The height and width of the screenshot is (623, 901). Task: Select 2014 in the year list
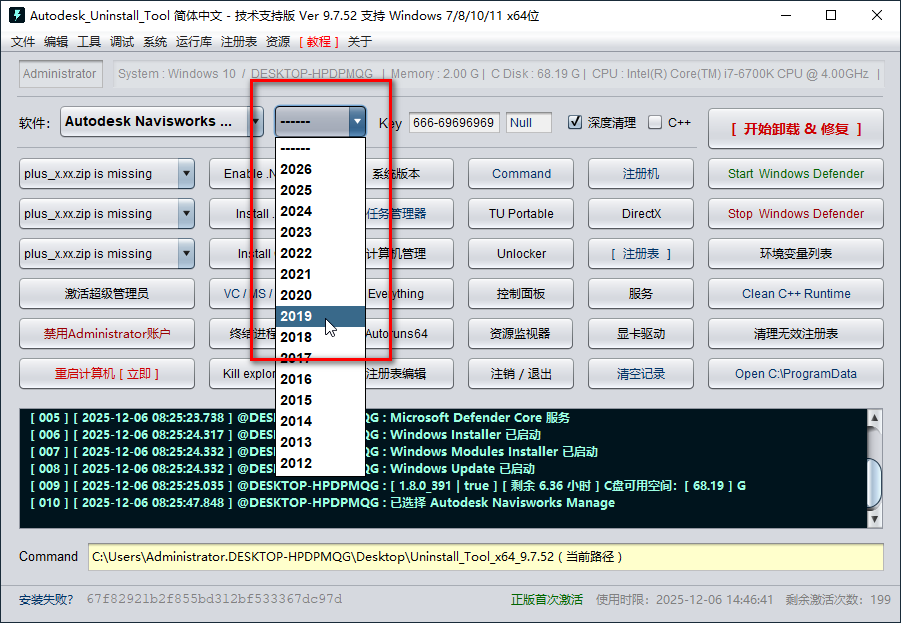320,421
